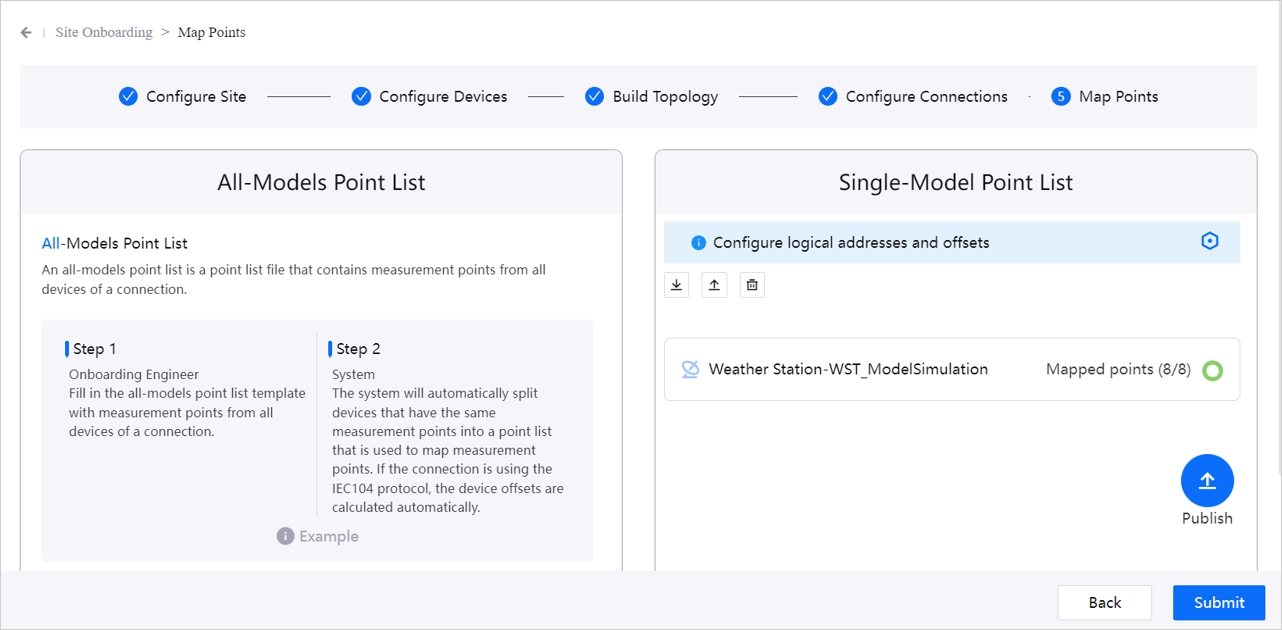Click the download icon in Single-Model toolbar
1282x630 pixels.
click(677, 285)
